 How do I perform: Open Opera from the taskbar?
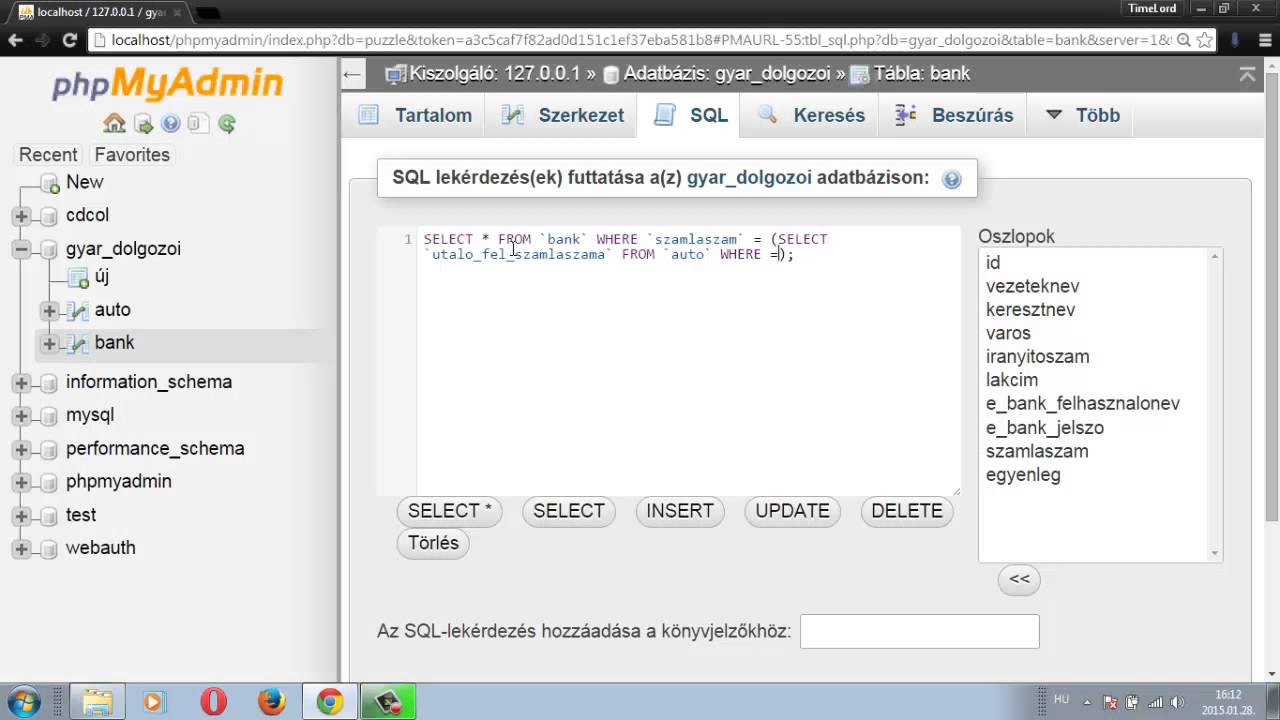(213, 702)
